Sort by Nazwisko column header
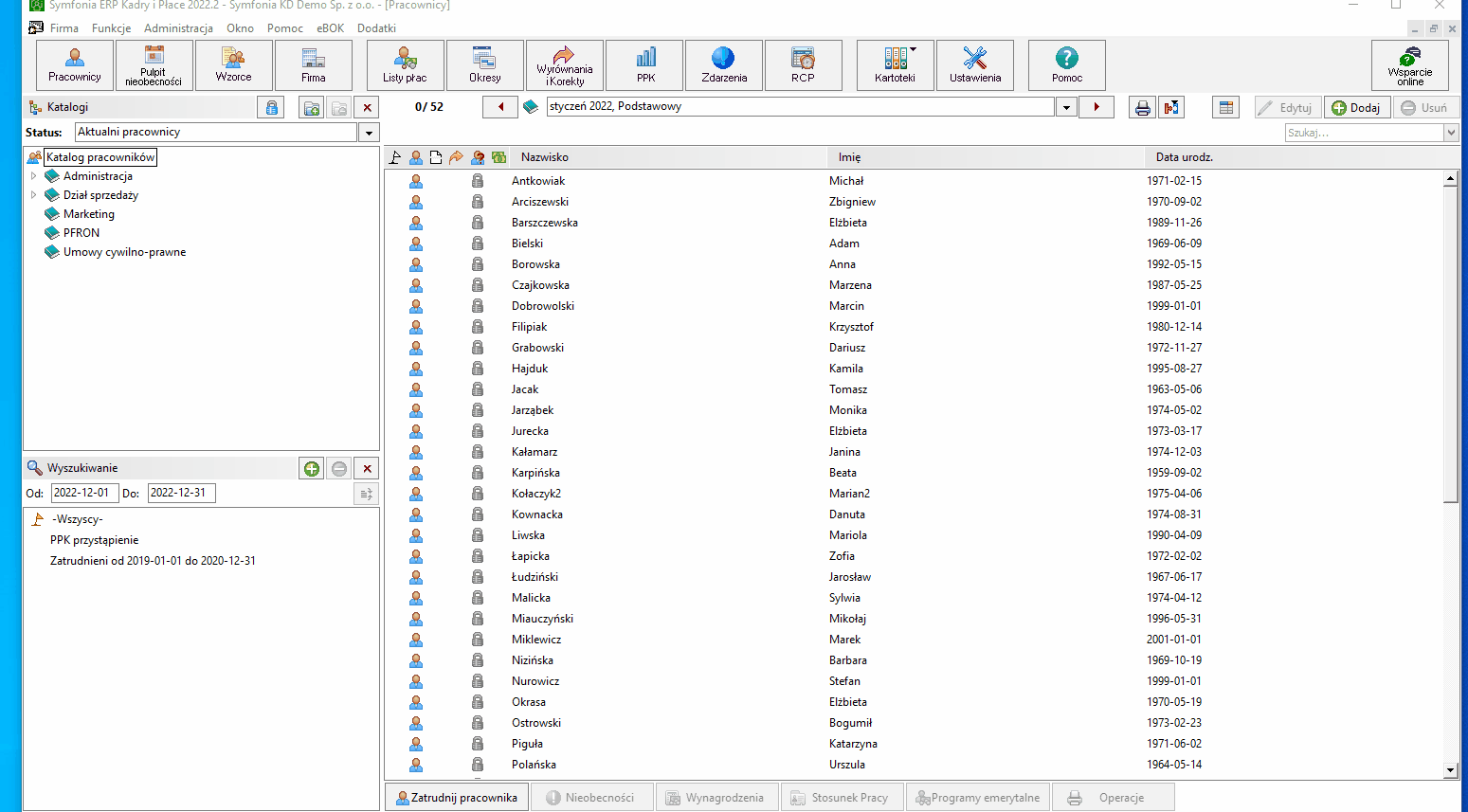Viewport: 1468px width, 812px height. 670,157
